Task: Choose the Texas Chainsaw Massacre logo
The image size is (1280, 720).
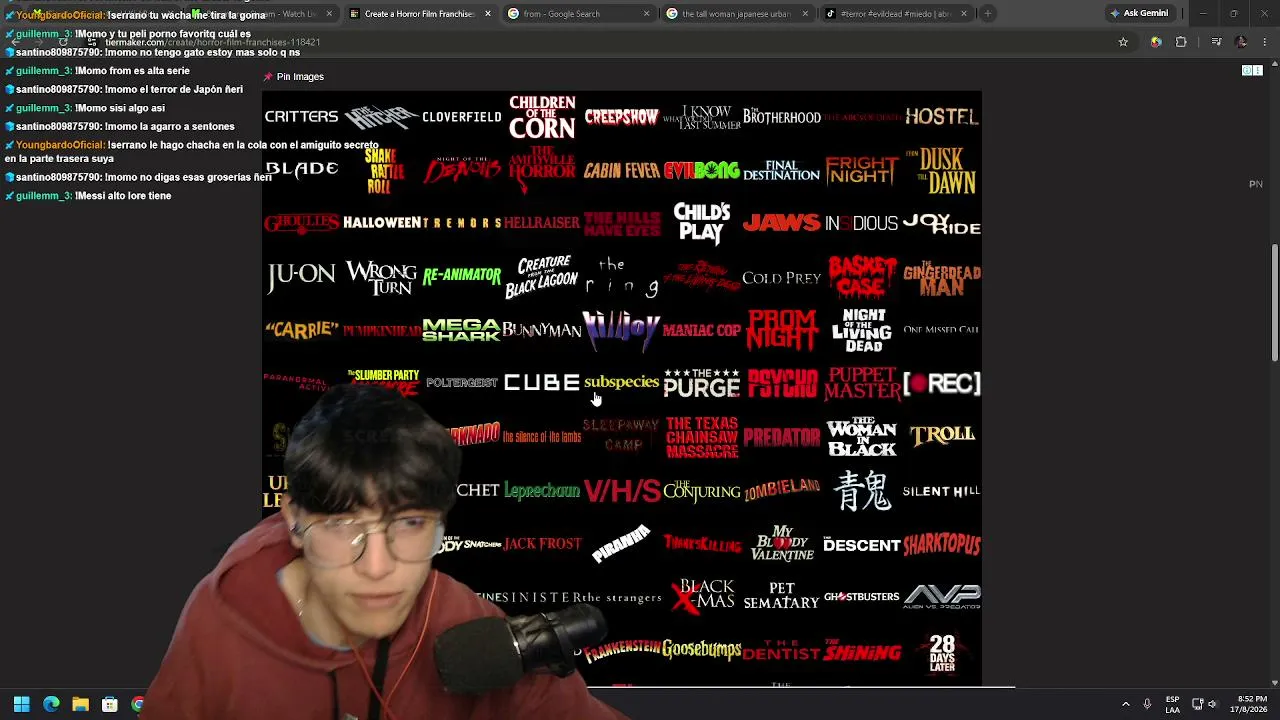Action: click(x=702, y=437)
